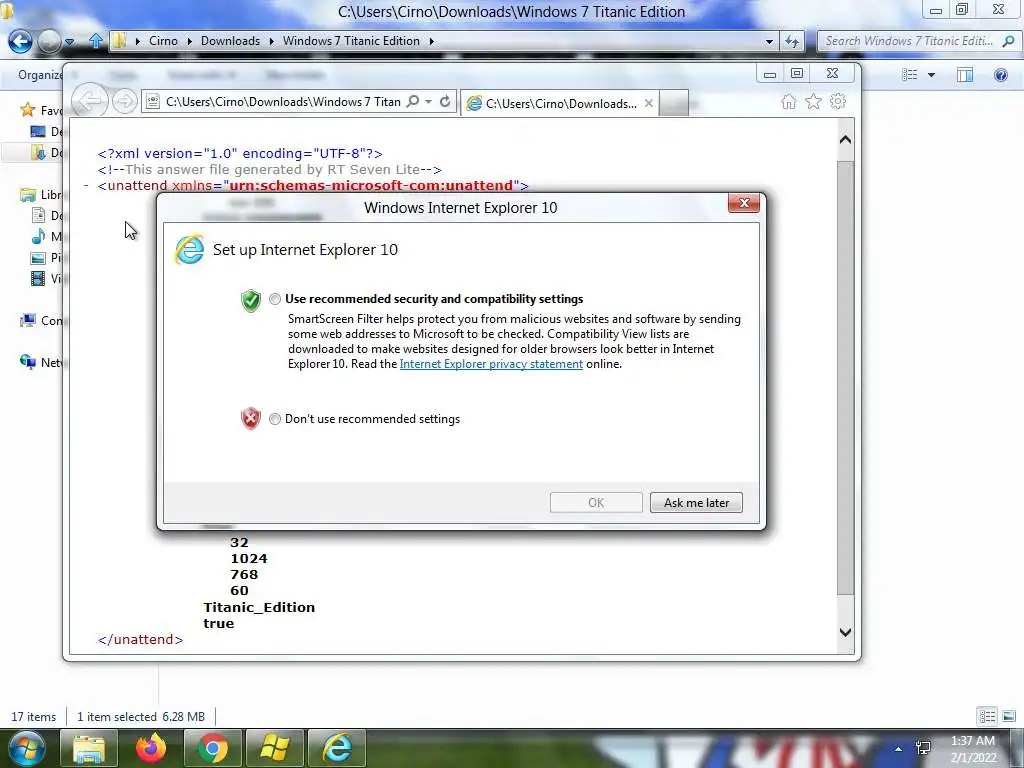Go forward in Internet Explorer

coord(124,101)
